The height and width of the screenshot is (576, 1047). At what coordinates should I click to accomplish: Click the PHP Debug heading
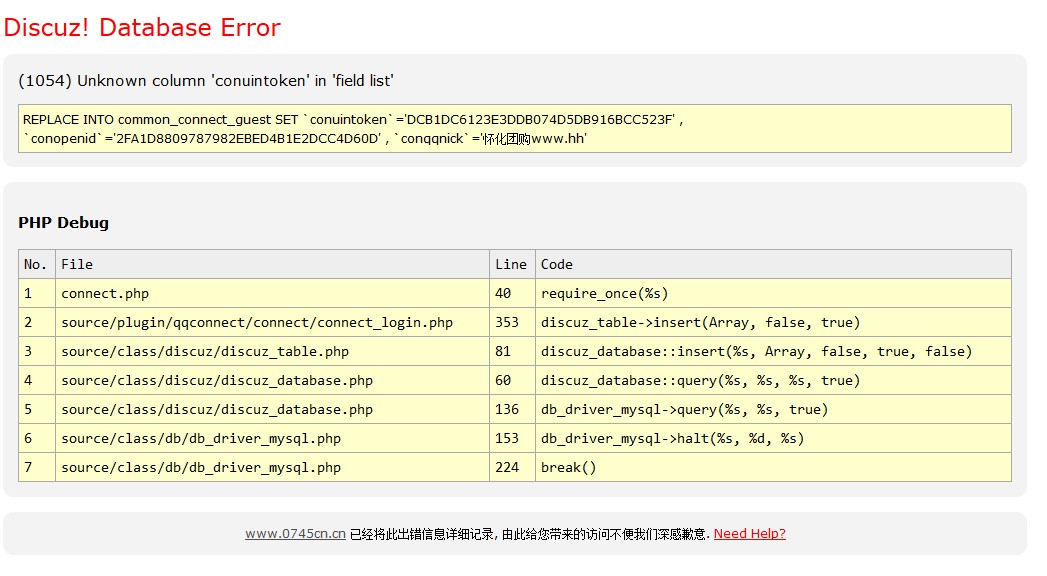click(63, 223)
